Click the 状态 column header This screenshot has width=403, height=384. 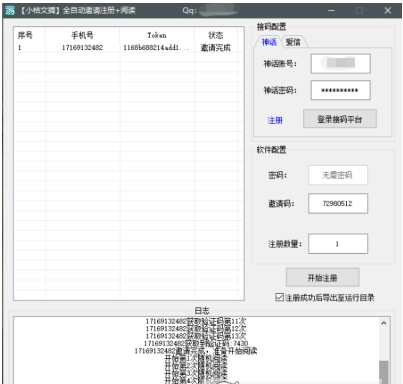(216, 35)
